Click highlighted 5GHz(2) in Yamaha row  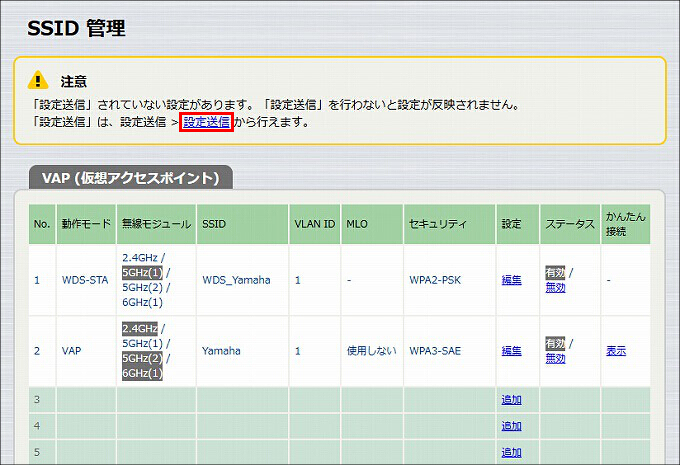pos(142,358)
